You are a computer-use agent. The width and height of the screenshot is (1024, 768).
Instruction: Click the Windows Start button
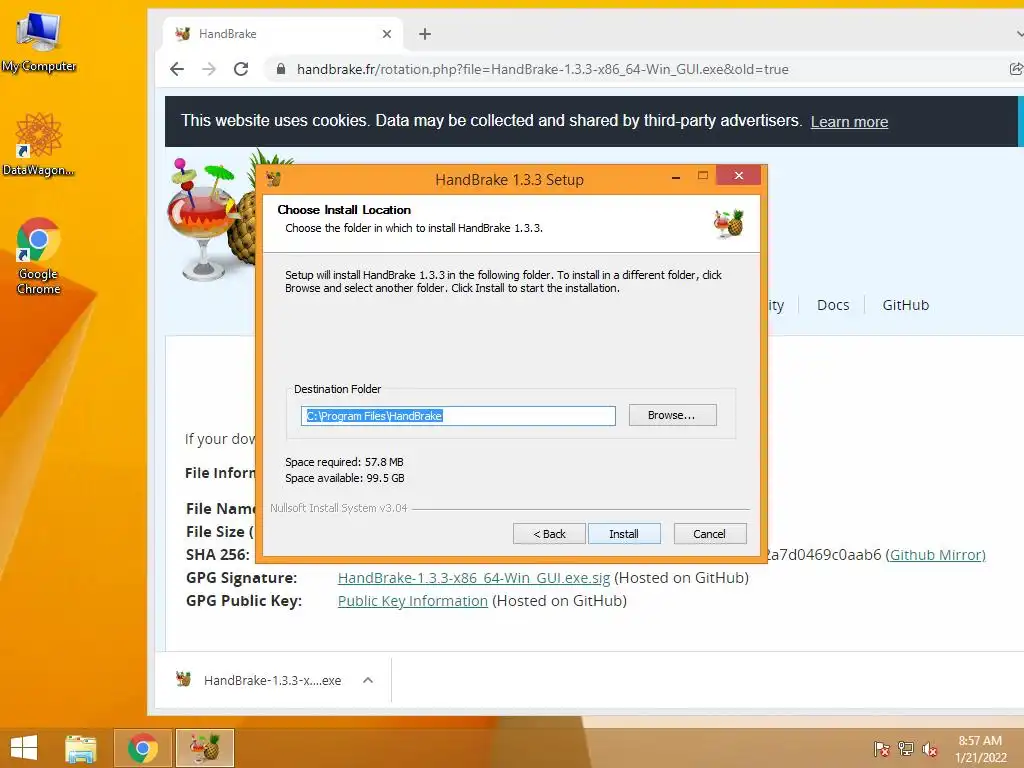[24, 748]
